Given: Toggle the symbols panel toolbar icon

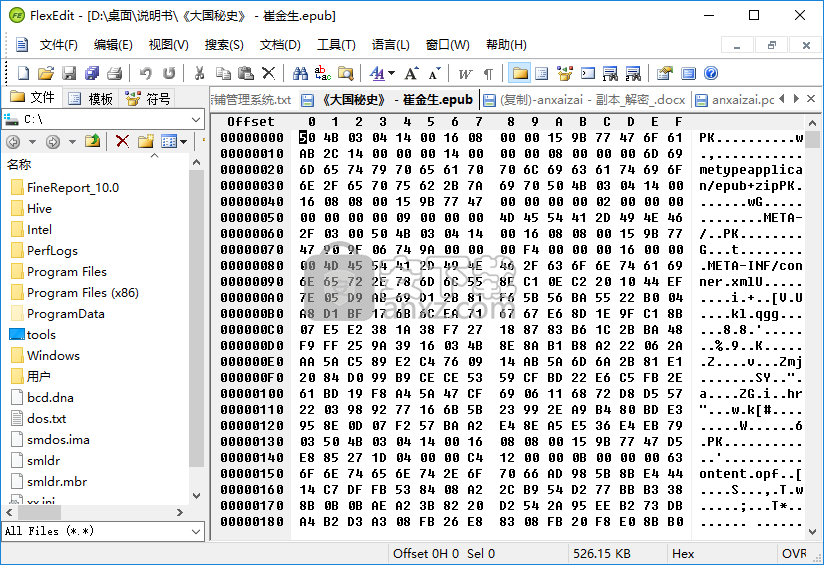Looking at the screenshot, I should point(565,73).
